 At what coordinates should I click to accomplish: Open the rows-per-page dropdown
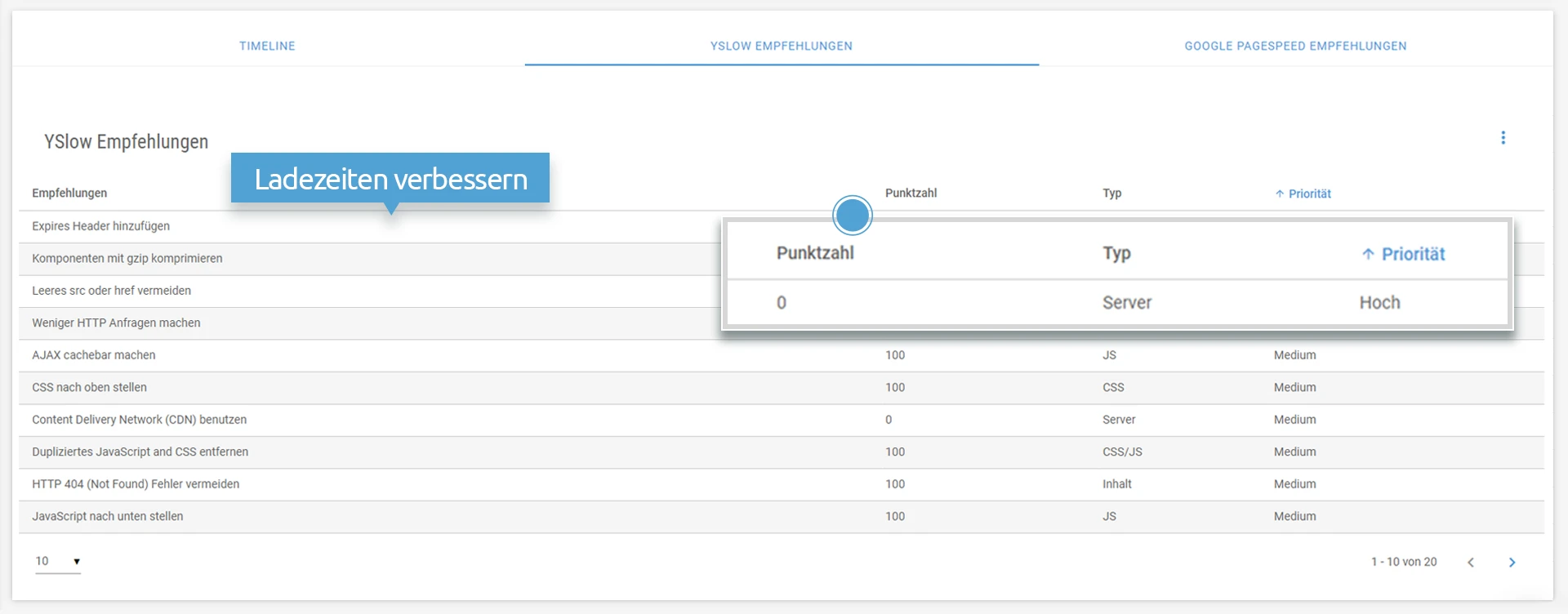pyautogui.click(x=58, y=562)
